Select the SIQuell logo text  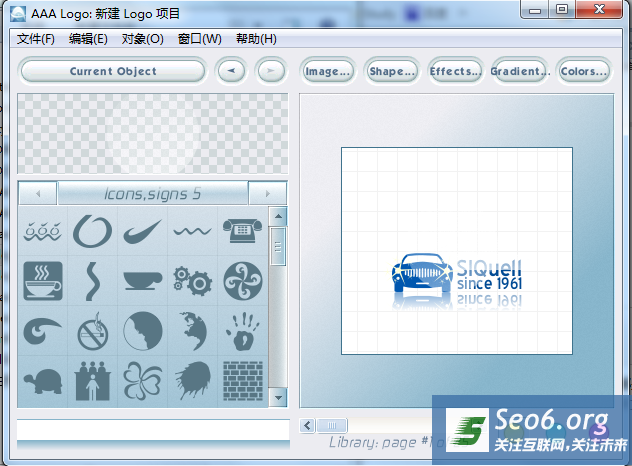pos(489,268)
